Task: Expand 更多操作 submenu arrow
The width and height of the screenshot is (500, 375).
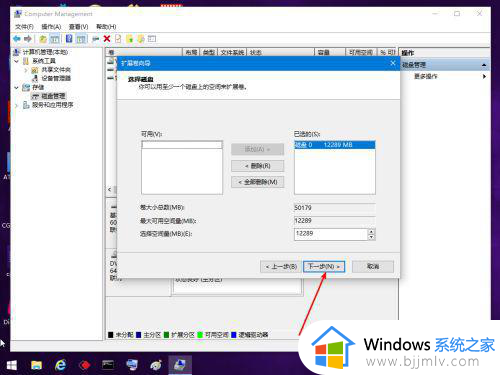Action: coord(484,76)
